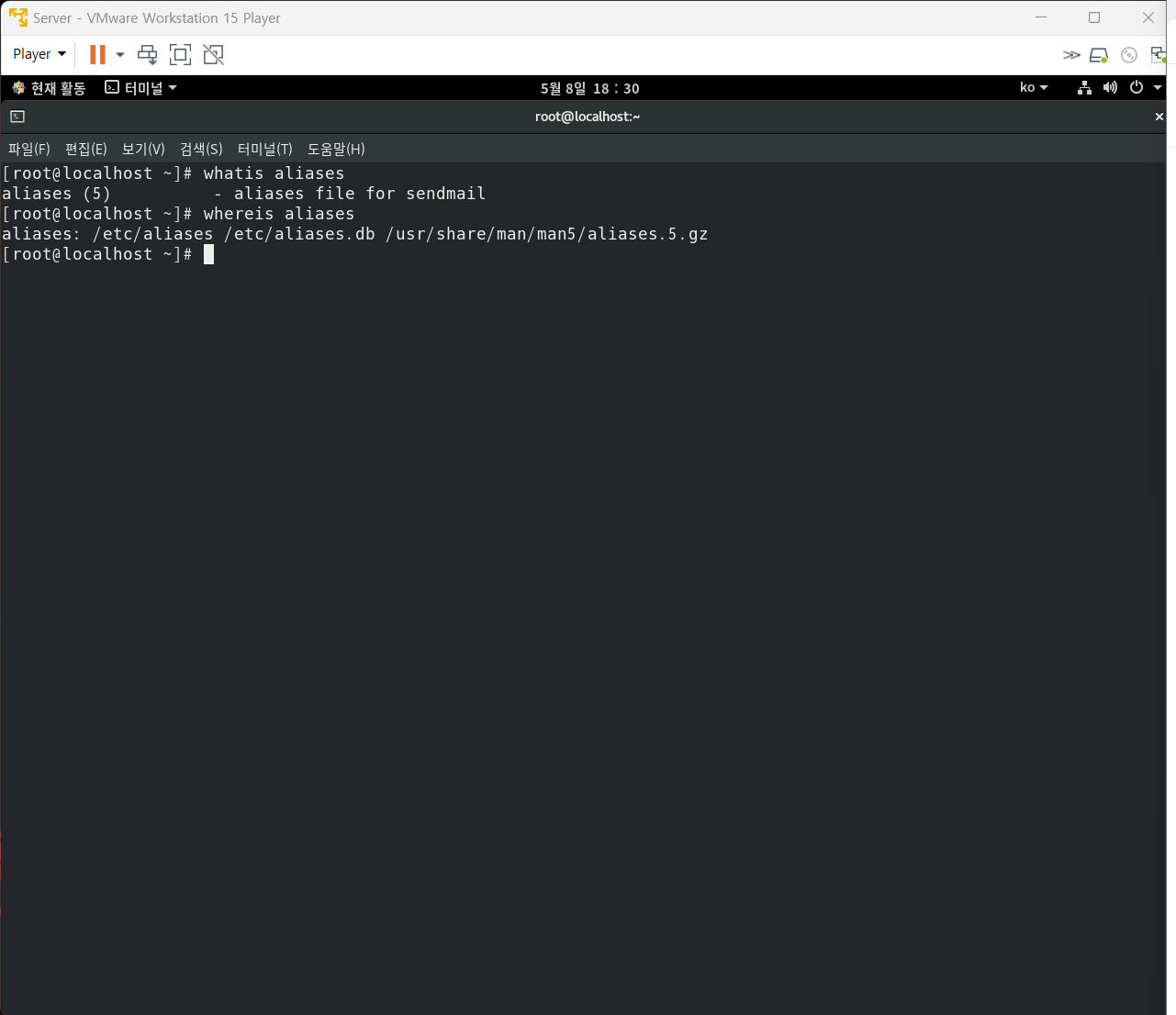Click the terminal window icon in title bar

(17, 117)
